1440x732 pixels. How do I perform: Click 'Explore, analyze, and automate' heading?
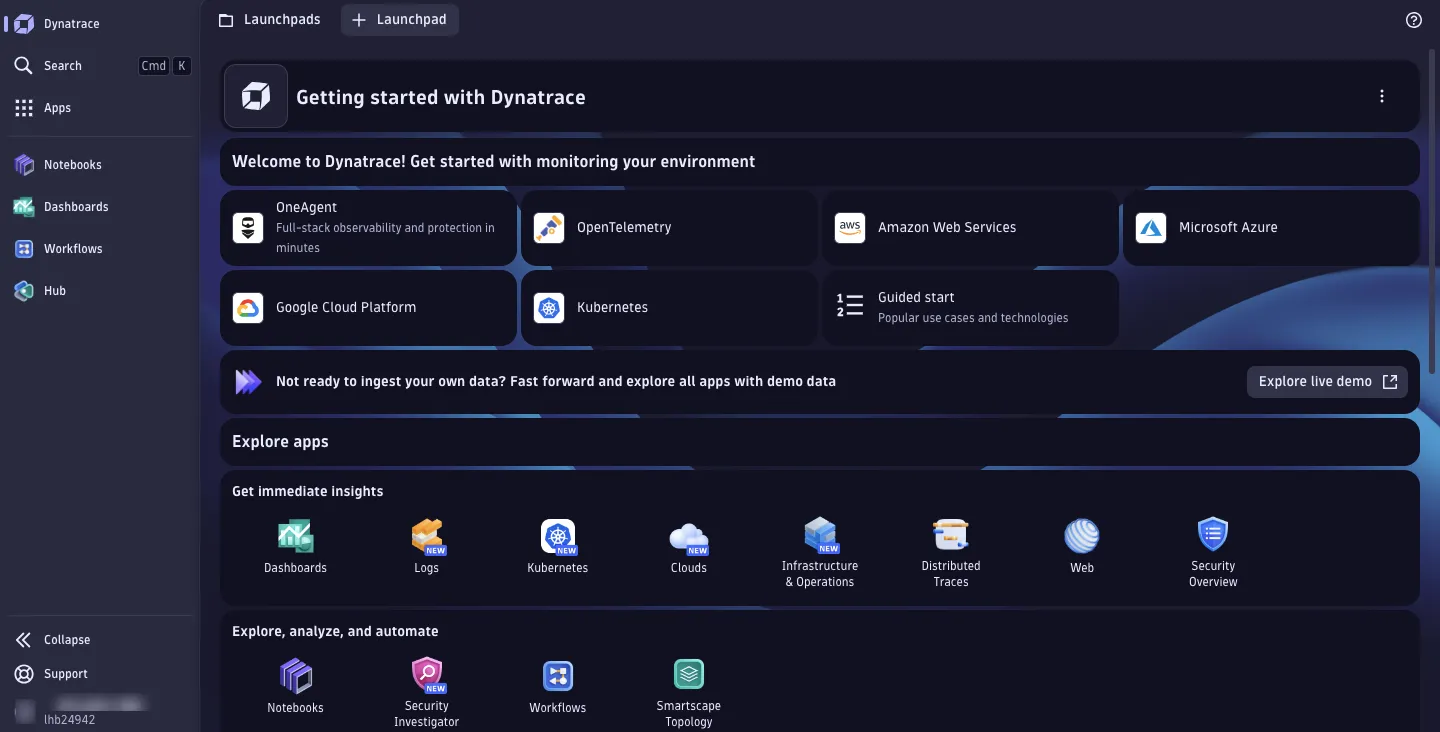[335, 632]
